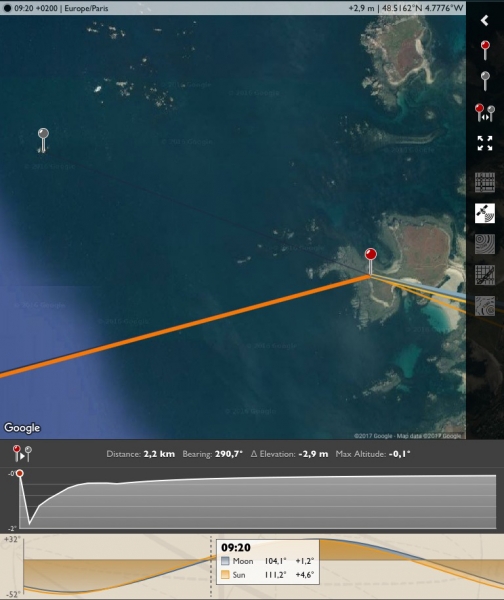Viewport: 504px width, 600px height.
Task: Toggle the satellite map view
Action: tap(485, 213)
